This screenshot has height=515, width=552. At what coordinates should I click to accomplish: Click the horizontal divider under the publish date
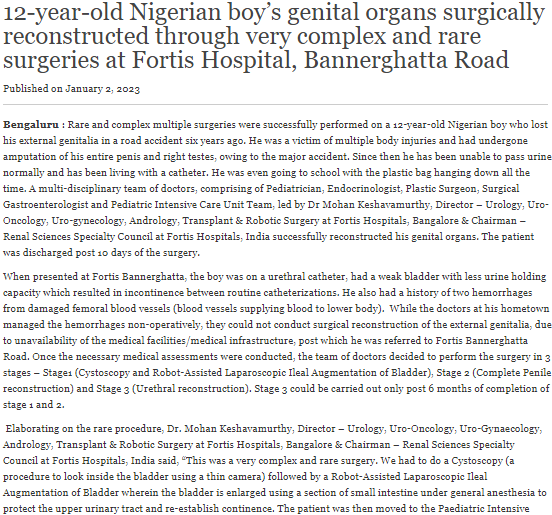[275, 105]
